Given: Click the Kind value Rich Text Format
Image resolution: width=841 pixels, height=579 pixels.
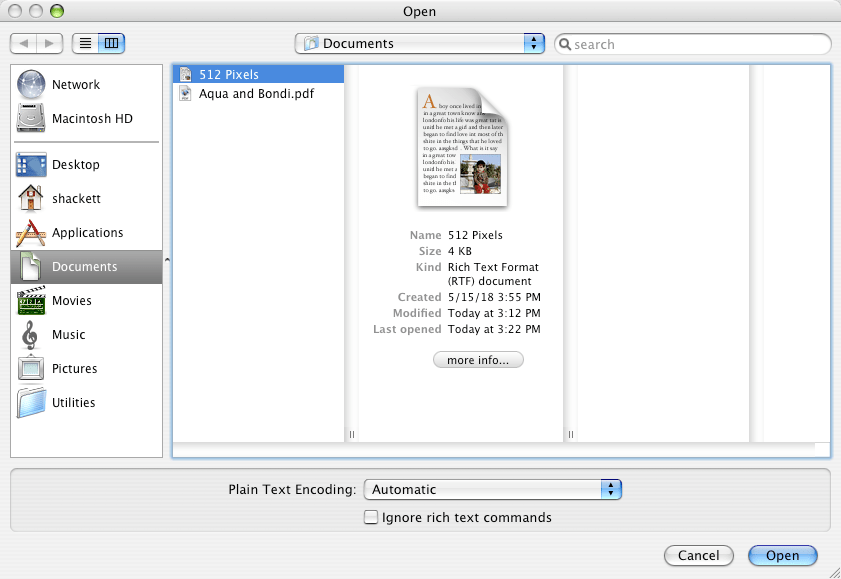Looking at the screenshot, I should point(493,274).
